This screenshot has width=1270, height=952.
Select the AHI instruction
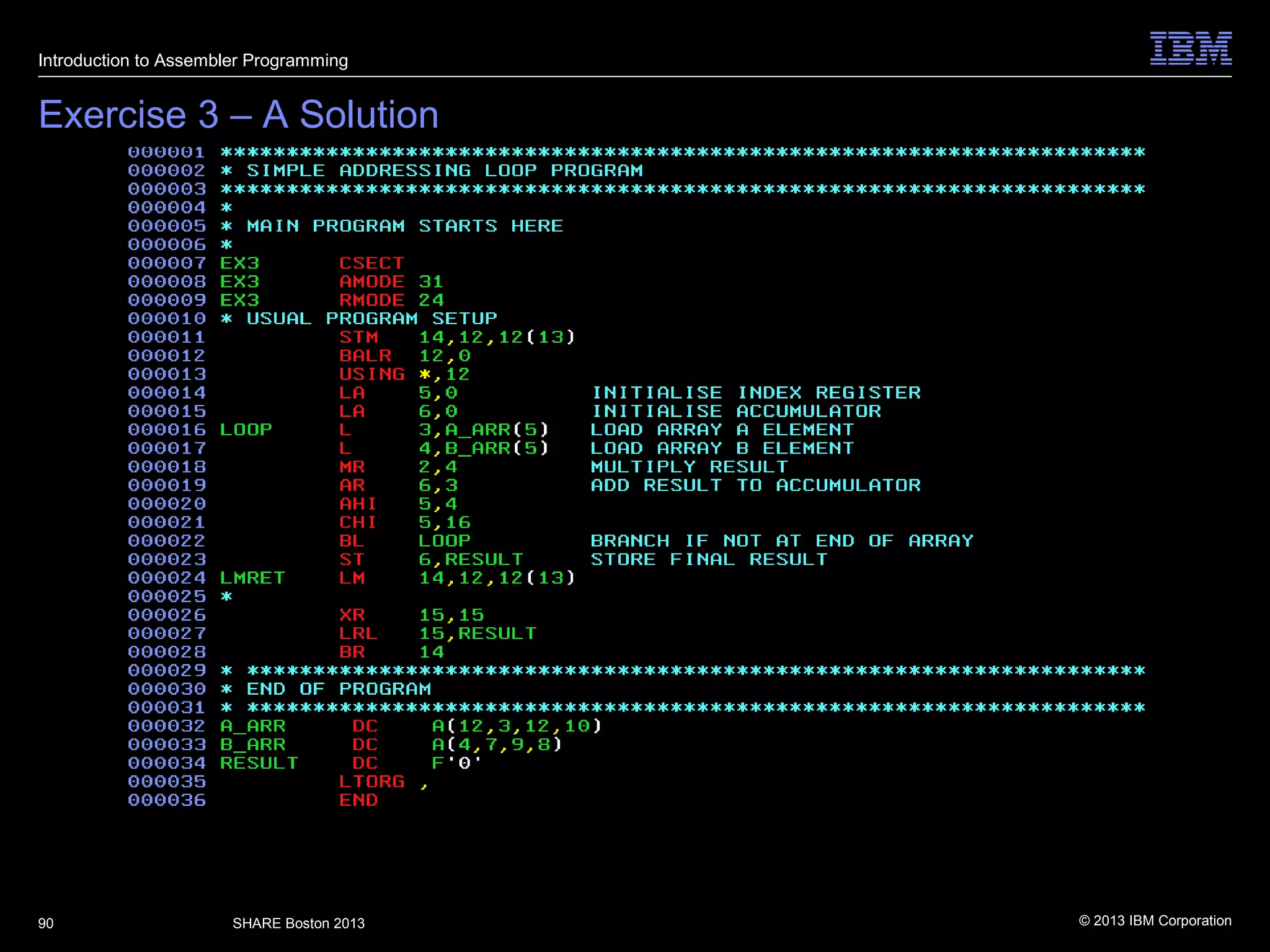coord(358,504)
